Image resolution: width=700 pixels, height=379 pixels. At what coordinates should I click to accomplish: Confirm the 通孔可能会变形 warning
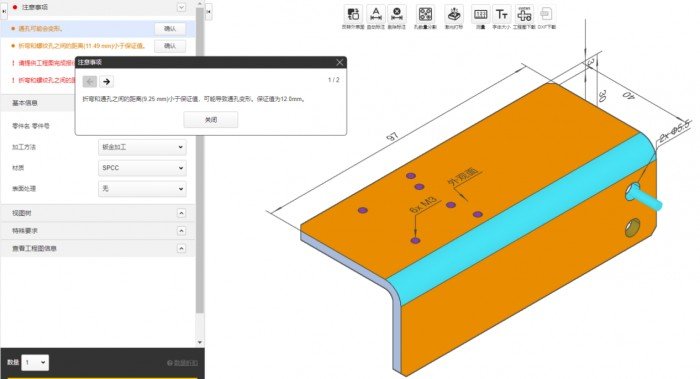pos(170,29)
